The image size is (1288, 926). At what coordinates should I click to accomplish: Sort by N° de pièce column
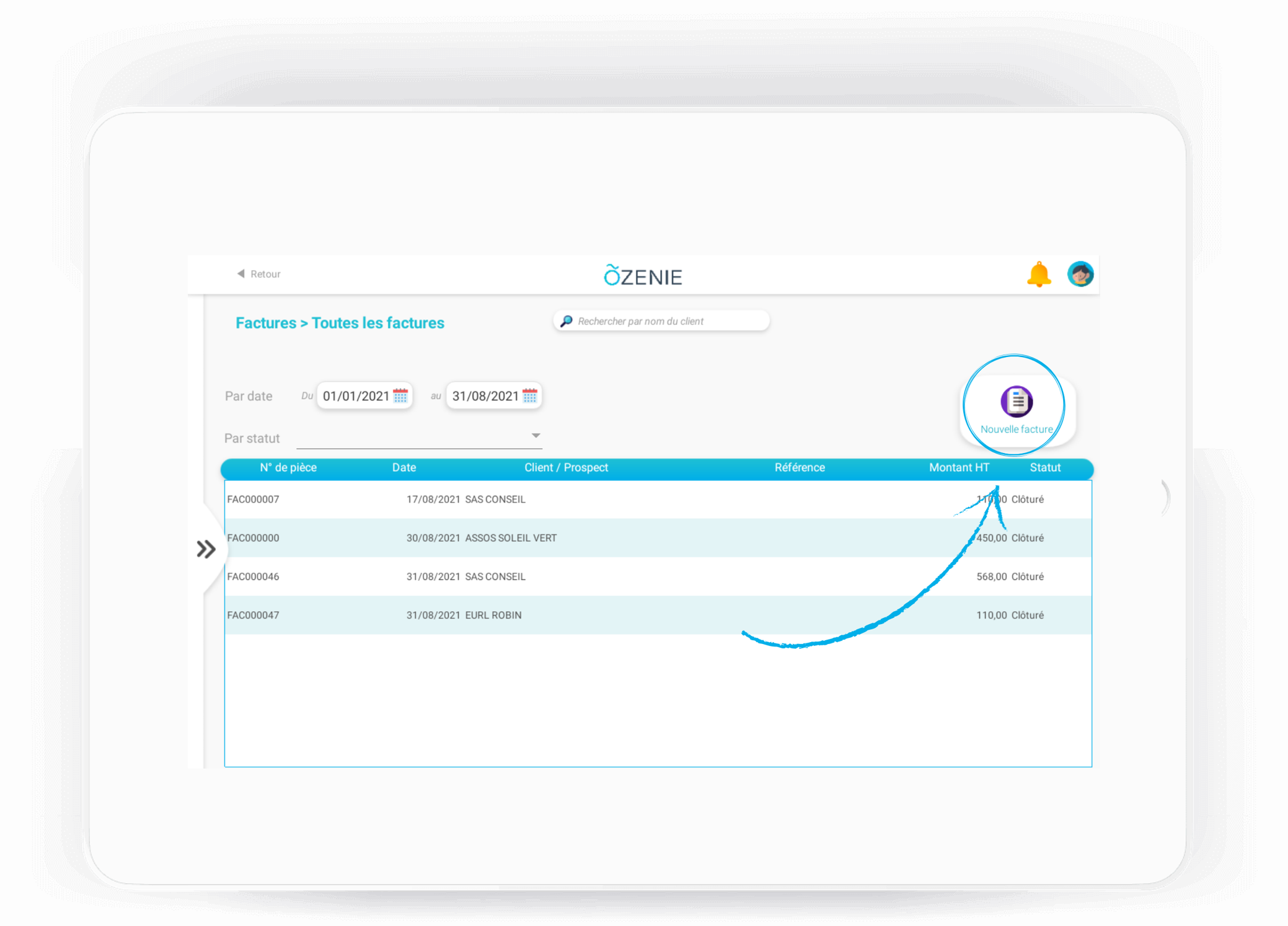(x=288, y=468)
